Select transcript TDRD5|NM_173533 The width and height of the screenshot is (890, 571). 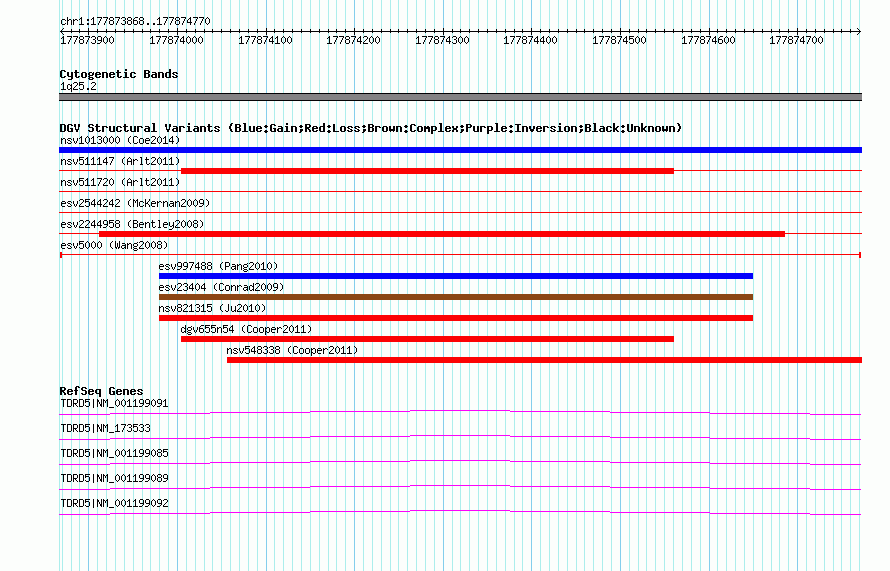[x=106, y=429]
